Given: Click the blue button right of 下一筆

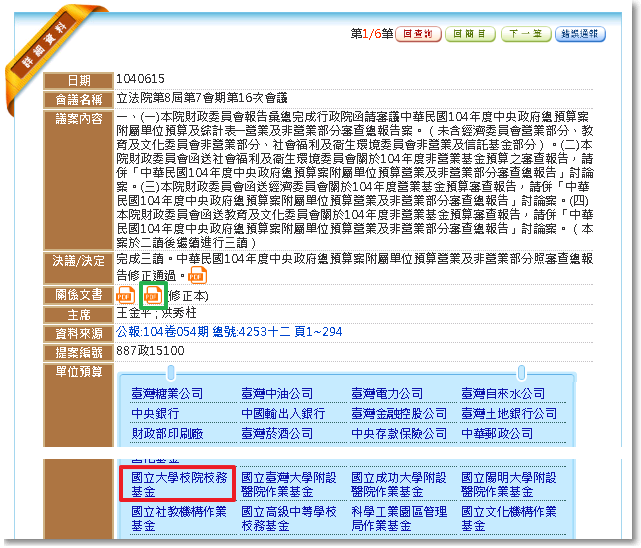Looking at the screenshot, I should (580, 34).
